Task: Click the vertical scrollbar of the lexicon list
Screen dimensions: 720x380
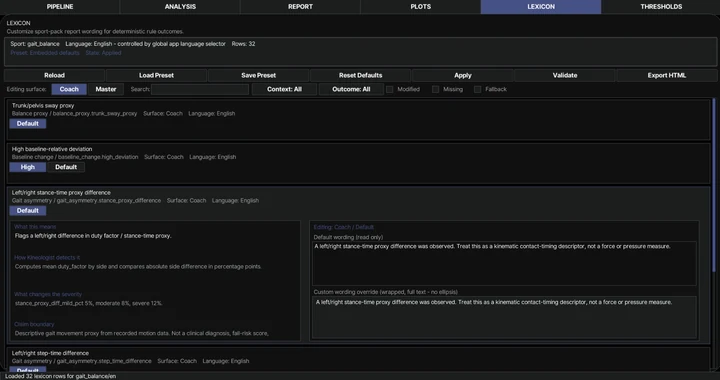Action: coord(714,184)
